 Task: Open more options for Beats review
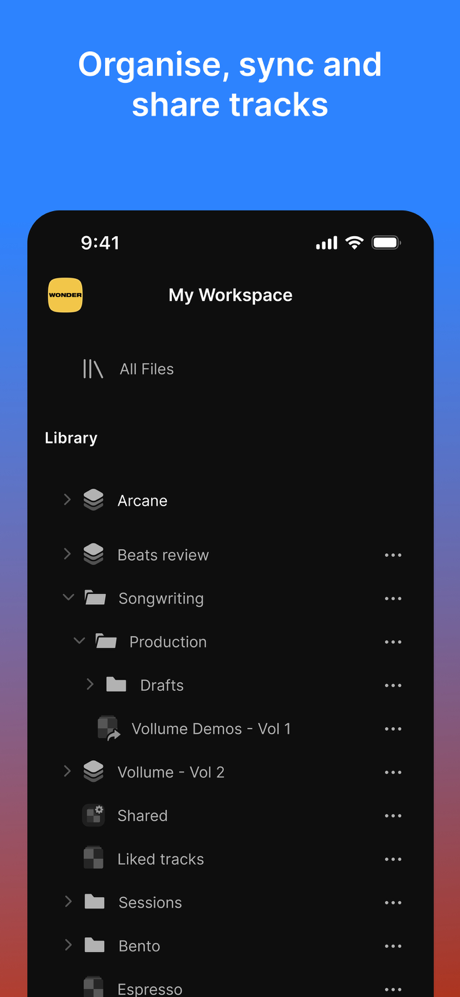393,555
